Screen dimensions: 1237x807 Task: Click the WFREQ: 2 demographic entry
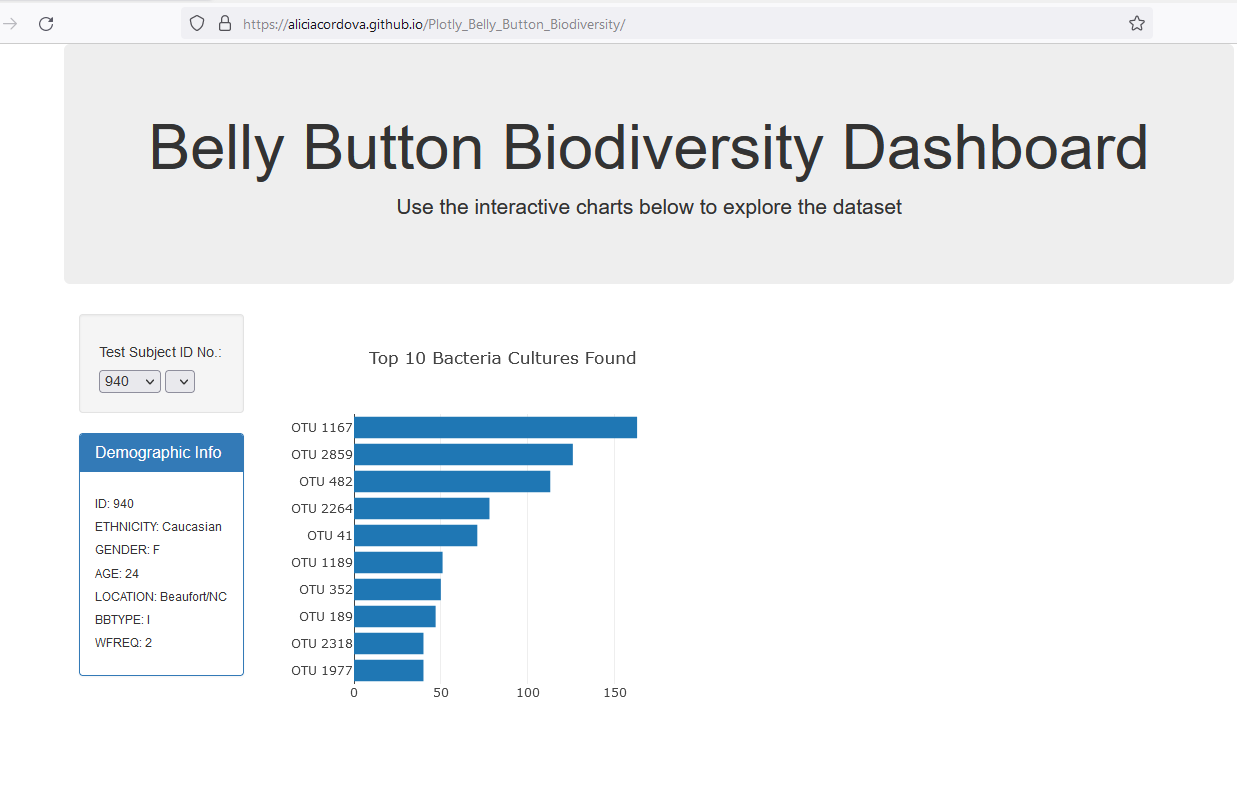coord(123,642)
